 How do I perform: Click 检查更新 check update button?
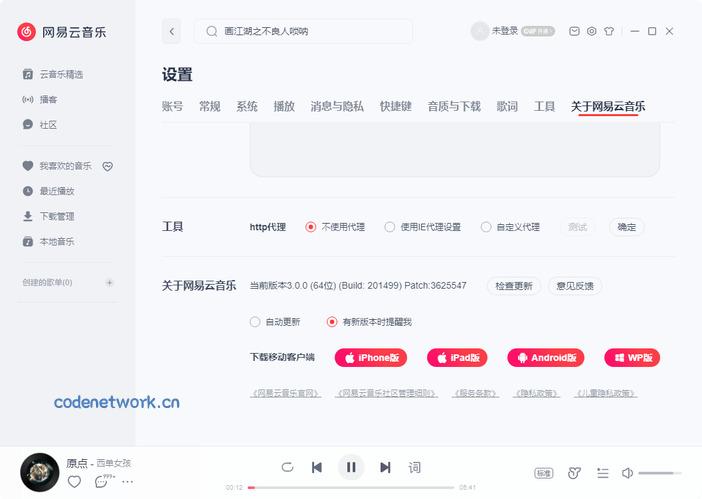click(x=514, y=286)
